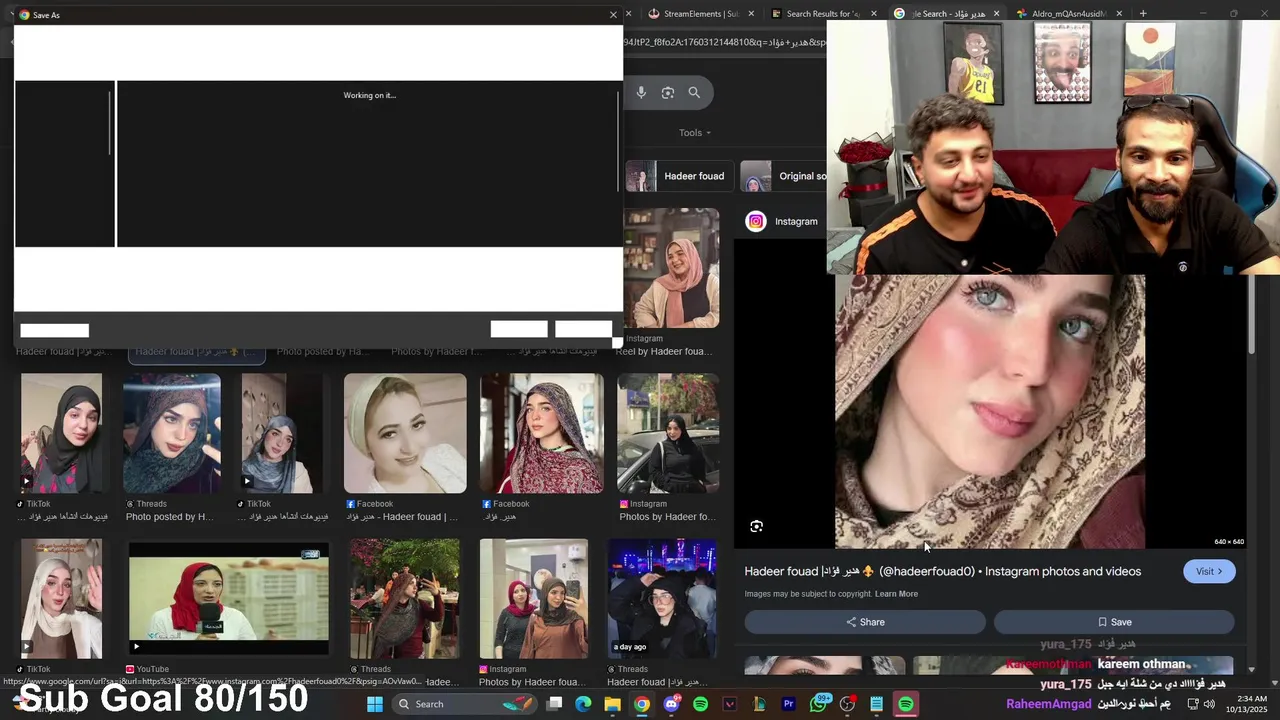Search by voice using the microphone icon
Viewport: 1280px width, 720px height.
[x=641, y=93]
